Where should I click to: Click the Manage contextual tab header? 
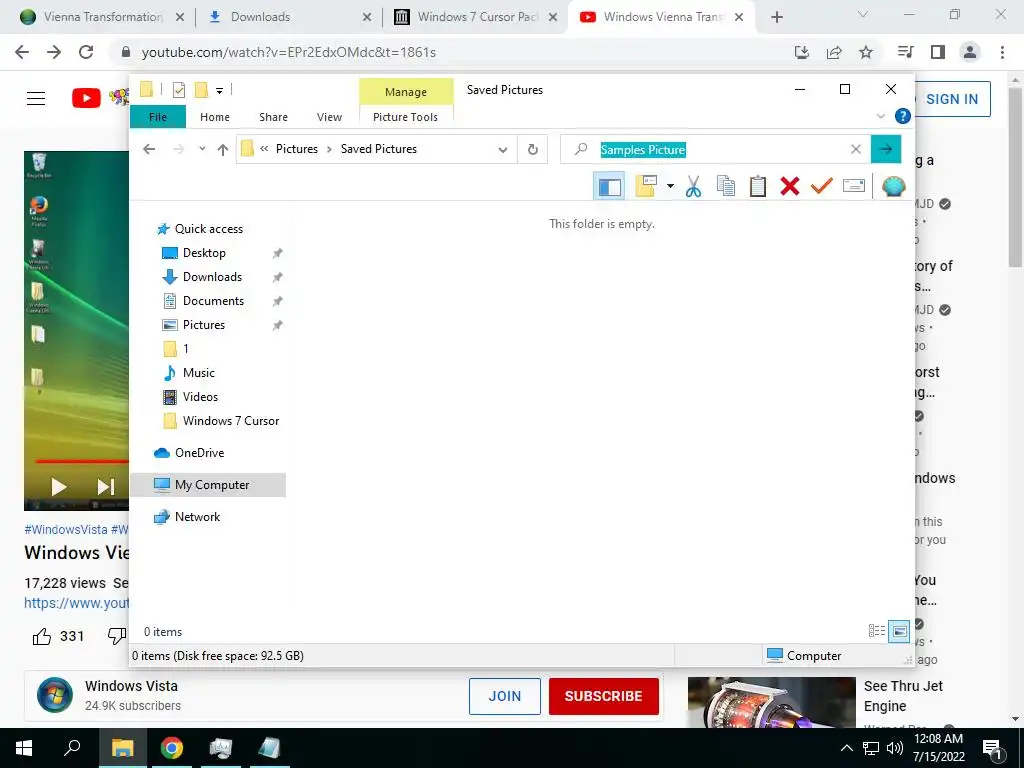(x=406, y=91)
